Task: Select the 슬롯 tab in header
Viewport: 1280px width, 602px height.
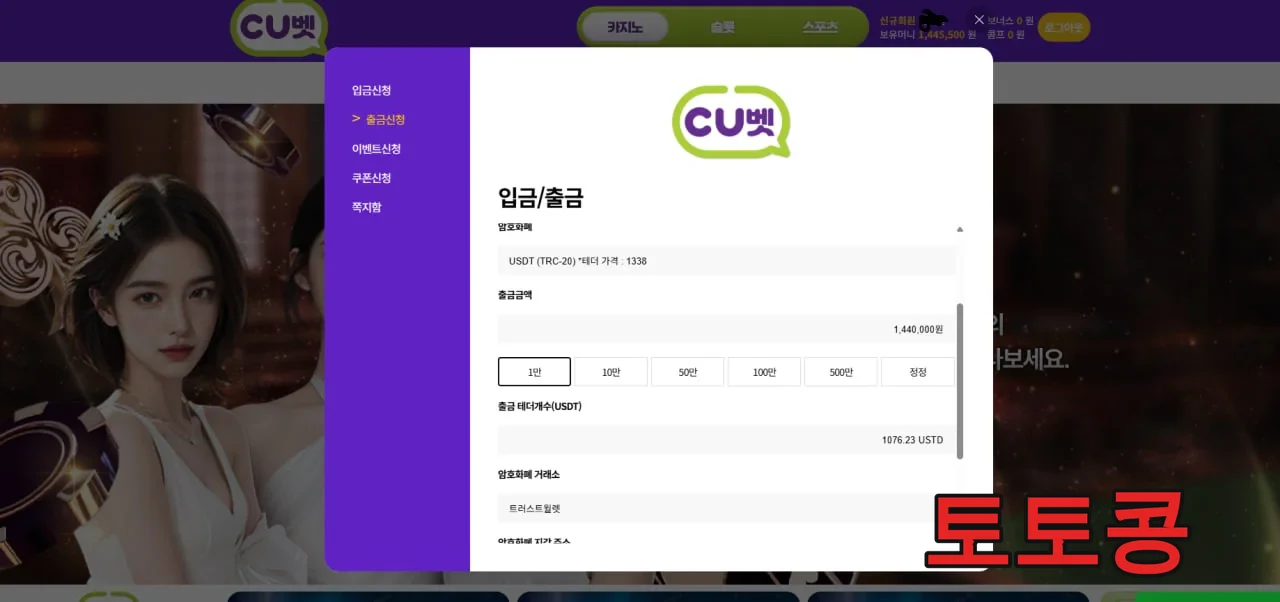Action: (x=723, y=28)
